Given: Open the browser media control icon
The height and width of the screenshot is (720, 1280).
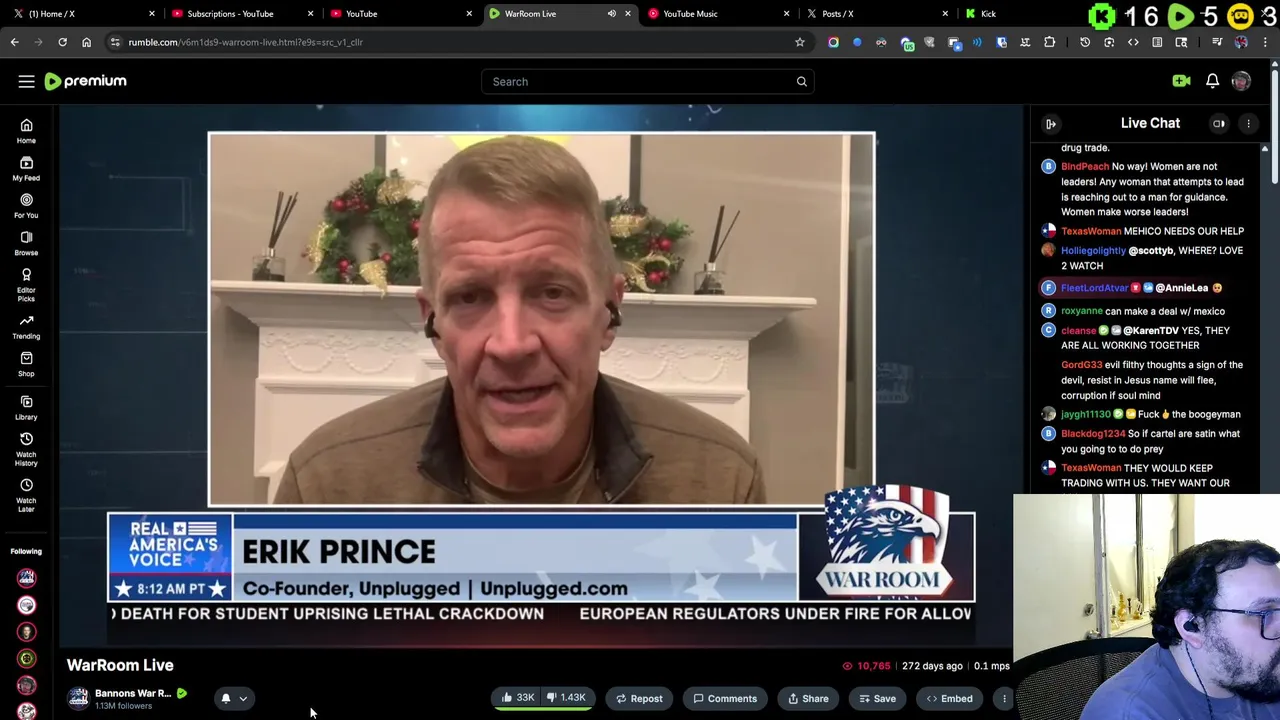Looking at the screenshot, I should click(1217, 42).
